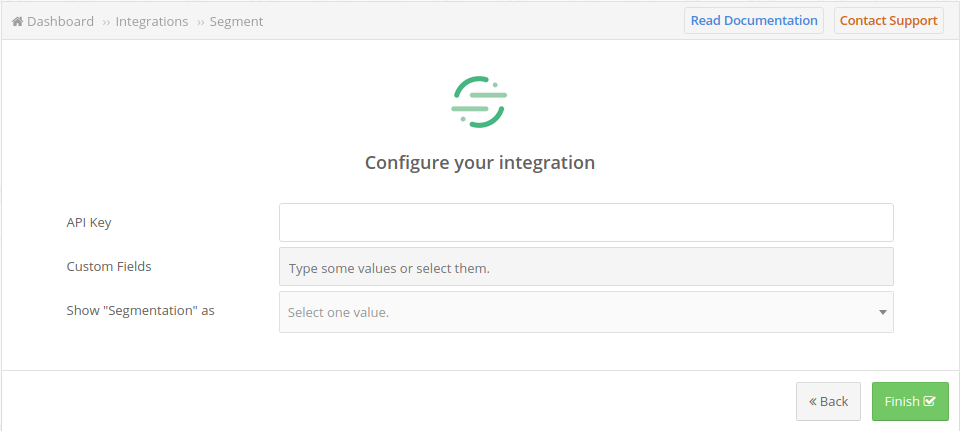
Task: Open the Read Documentation button
Action: point(753,21)
